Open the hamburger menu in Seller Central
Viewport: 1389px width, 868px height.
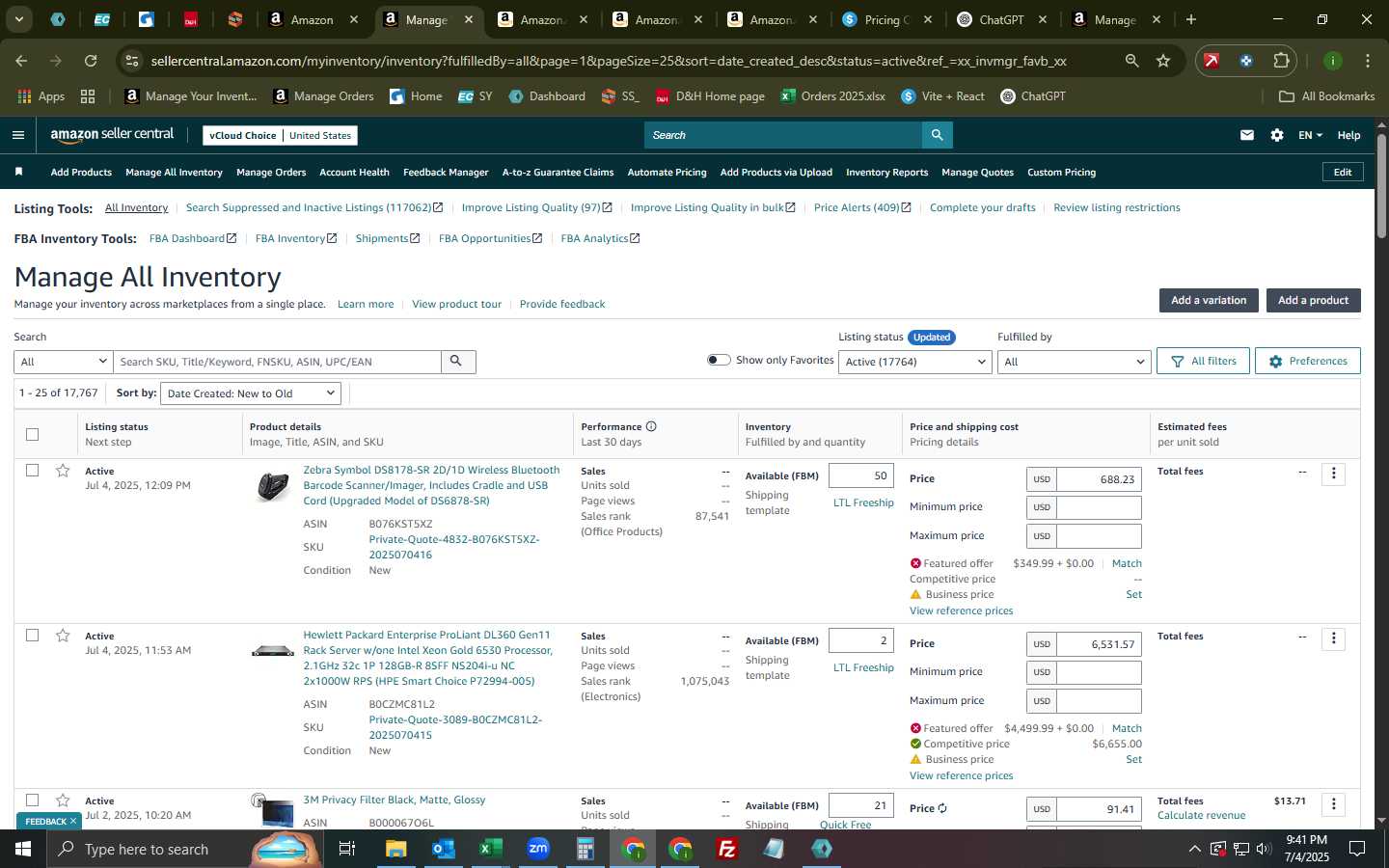[x=17, y=135]
